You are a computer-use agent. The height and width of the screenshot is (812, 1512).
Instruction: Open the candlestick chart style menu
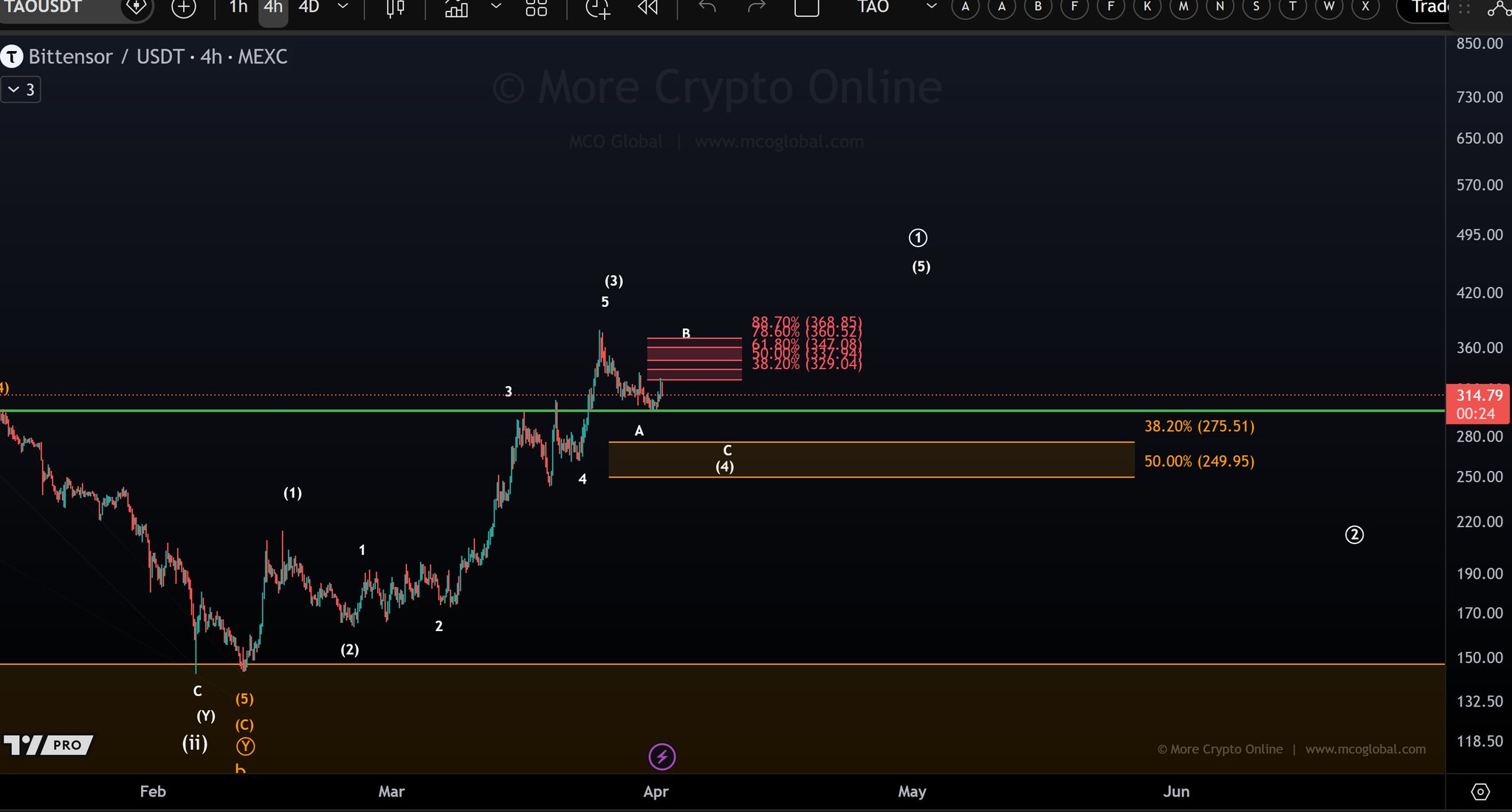point(396,8)
